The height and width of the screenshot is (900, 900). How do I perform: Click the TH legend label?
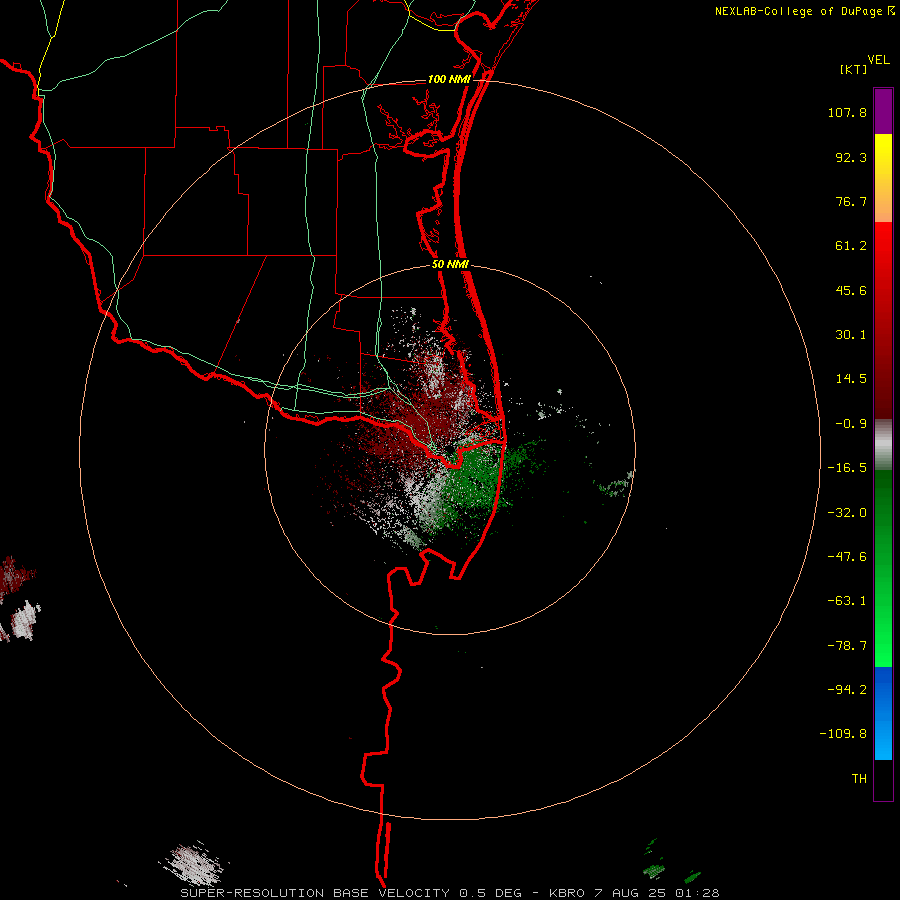(859, 778)
